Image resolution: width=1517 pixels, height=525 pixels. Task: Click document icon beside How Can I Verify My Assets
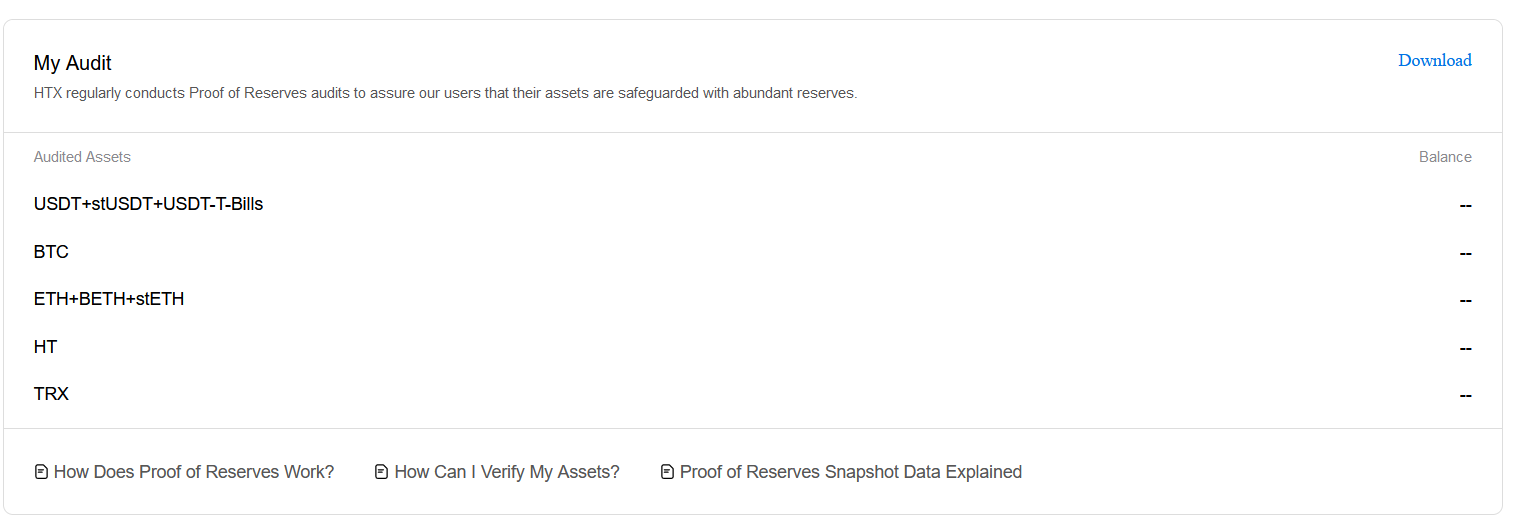[381, 472]
